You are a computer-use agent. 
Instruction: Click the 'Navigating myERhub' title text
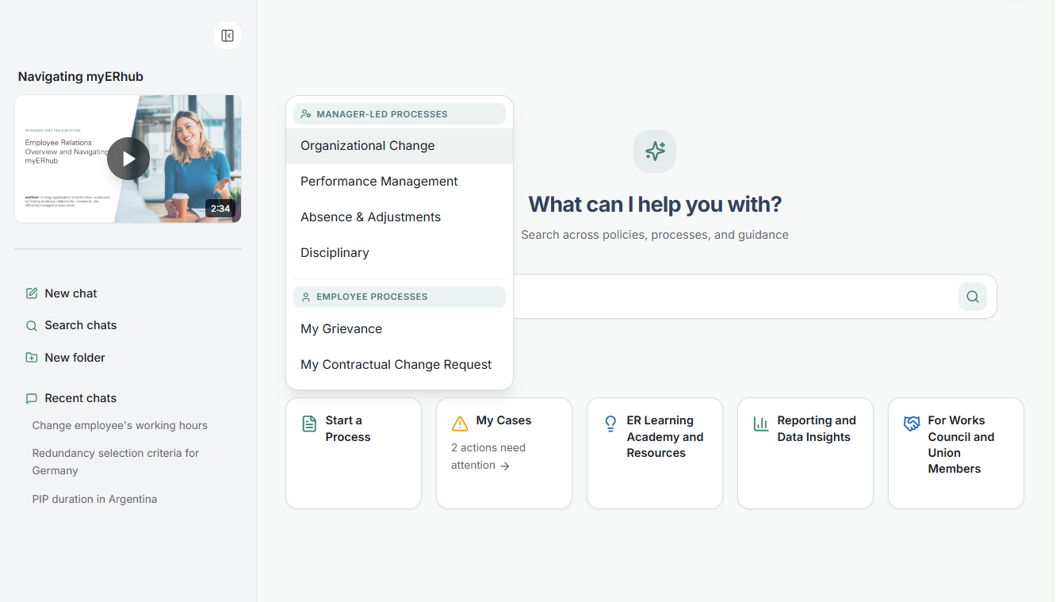click(80, 77)
